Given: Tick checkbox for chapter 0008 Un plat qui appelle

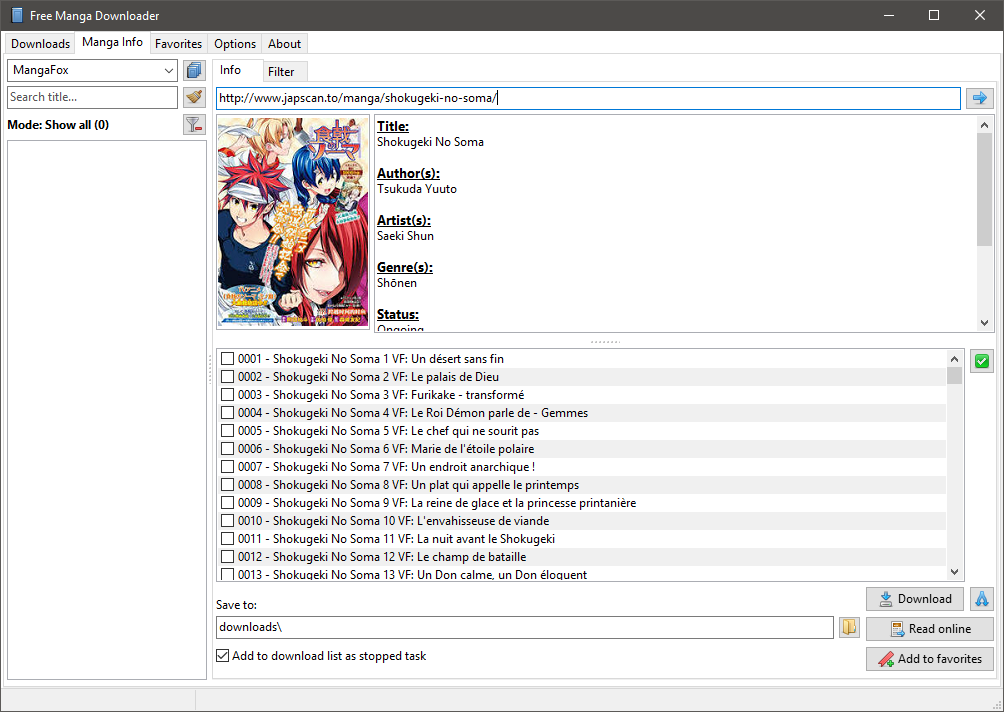Looking at the screenshot, I should [227, 485].
